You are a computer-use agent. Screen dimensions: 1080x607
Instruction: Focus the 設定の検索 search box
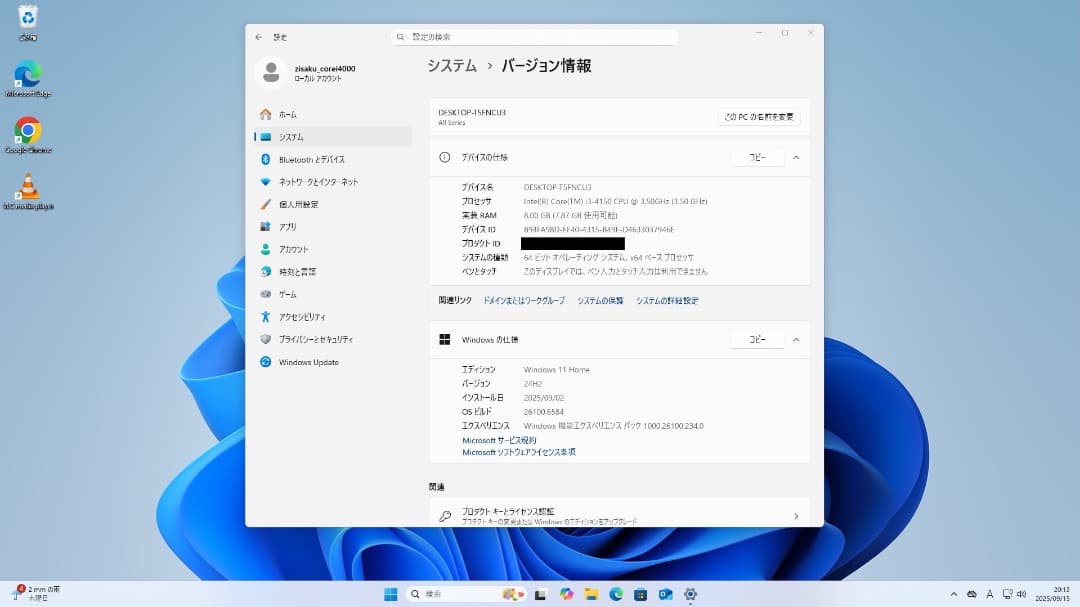point(534,37)
